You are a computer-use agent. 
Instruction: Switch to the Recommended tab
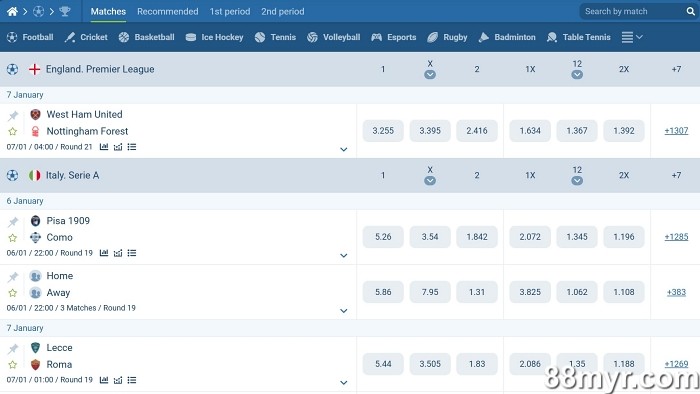coord(167,12)
